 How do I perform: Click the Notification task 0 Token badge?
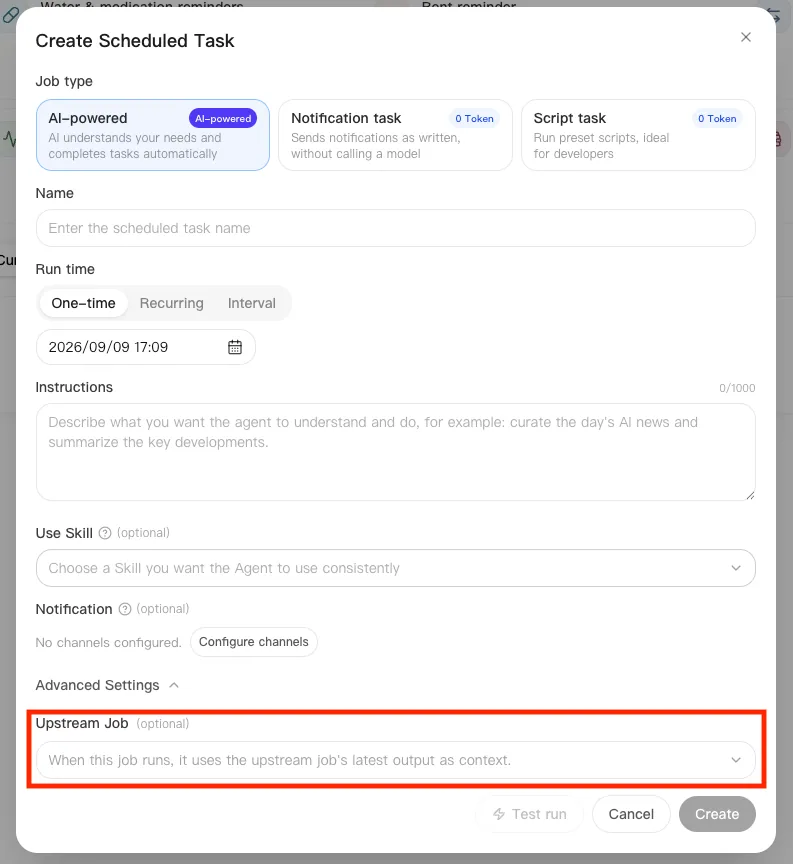pyautogui.click(x=474, y=118)
